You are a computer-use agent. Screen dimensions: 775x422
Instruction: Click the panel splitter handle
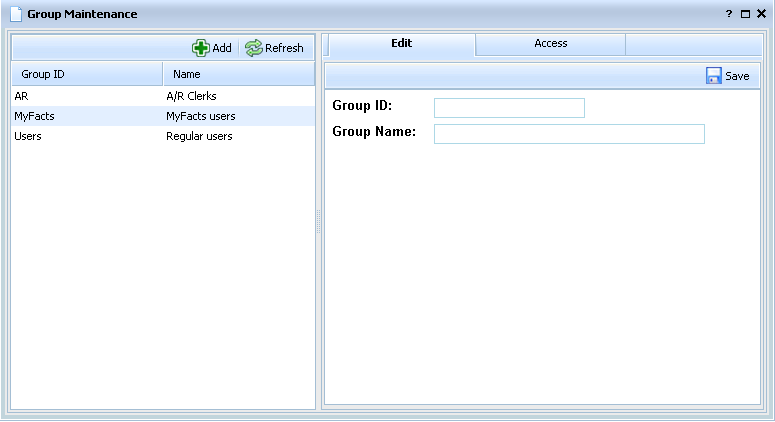click(319, 222)
